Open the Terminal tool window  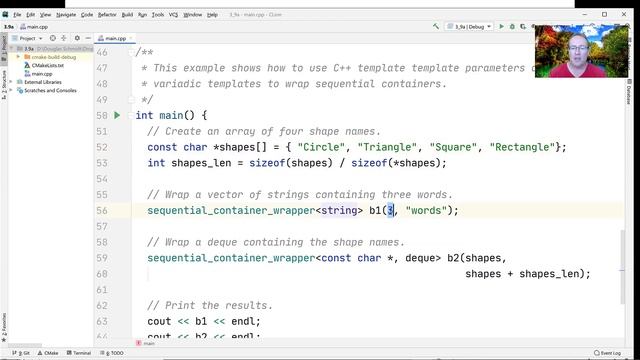79,353
